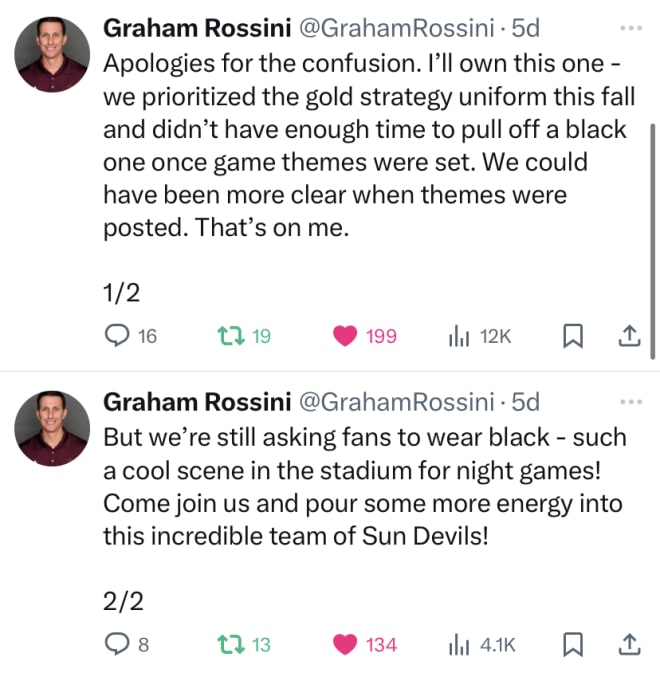This screenshot has height=673, width=660.
Task: Open Graham Rossini avatar on first tweet
Action: click(x=52, y=54)
